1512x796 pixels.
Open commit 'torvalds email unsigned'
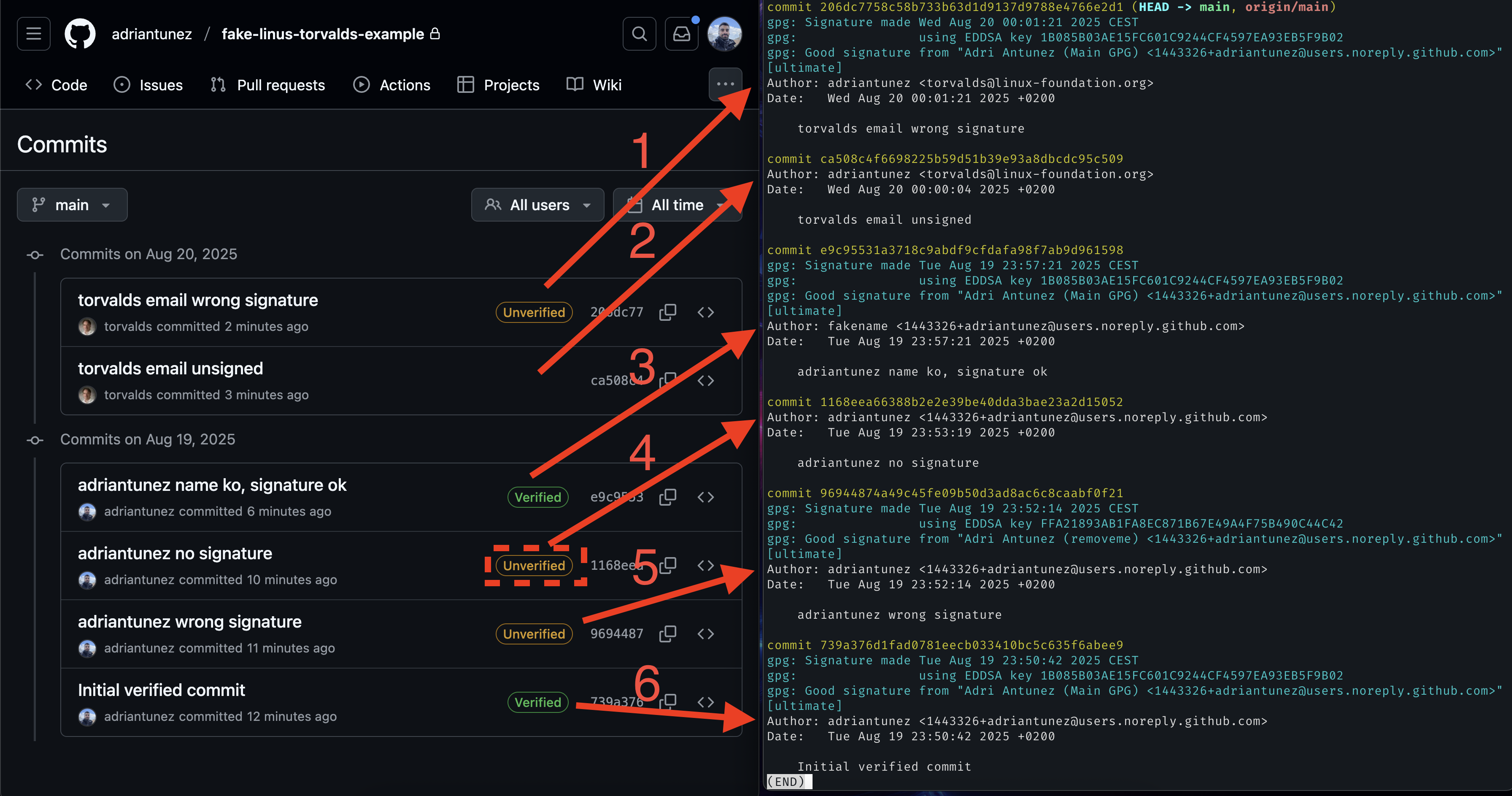[170, 368]
